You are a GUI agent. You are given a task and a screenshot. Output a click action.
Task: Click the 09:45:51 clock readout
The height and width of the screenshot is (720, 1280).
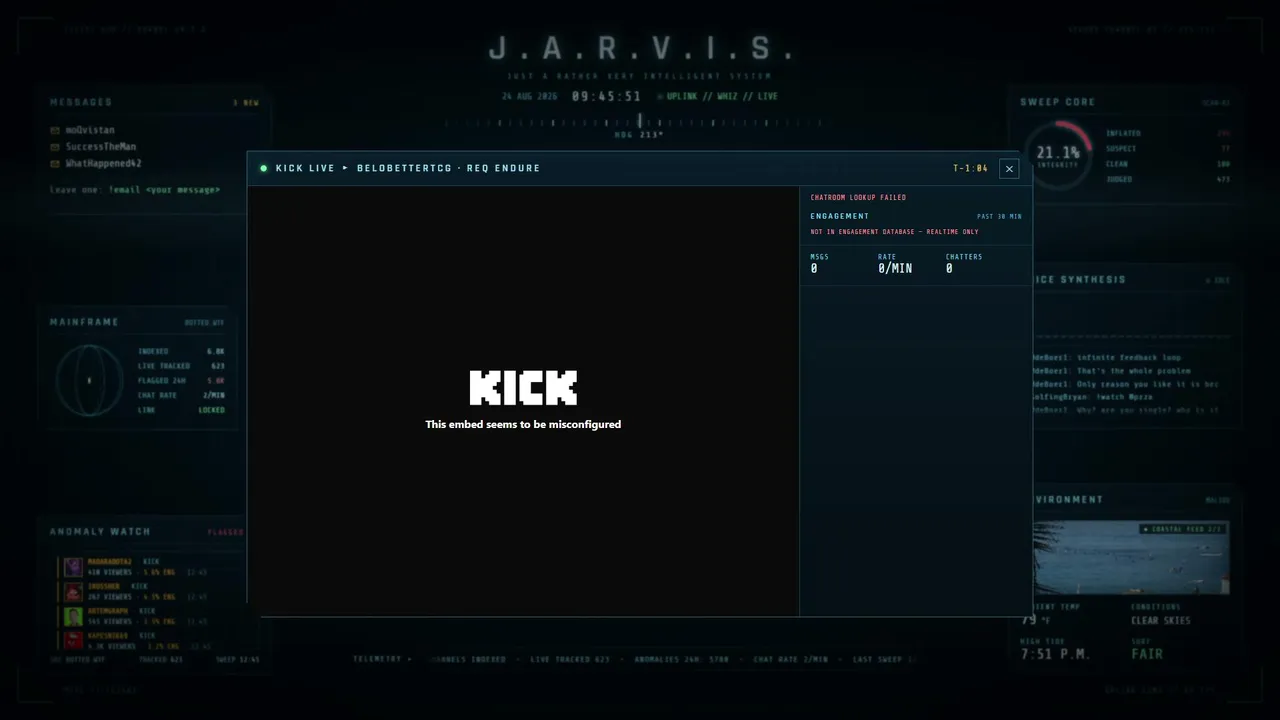pyautogui.click(x=606, y=96)
